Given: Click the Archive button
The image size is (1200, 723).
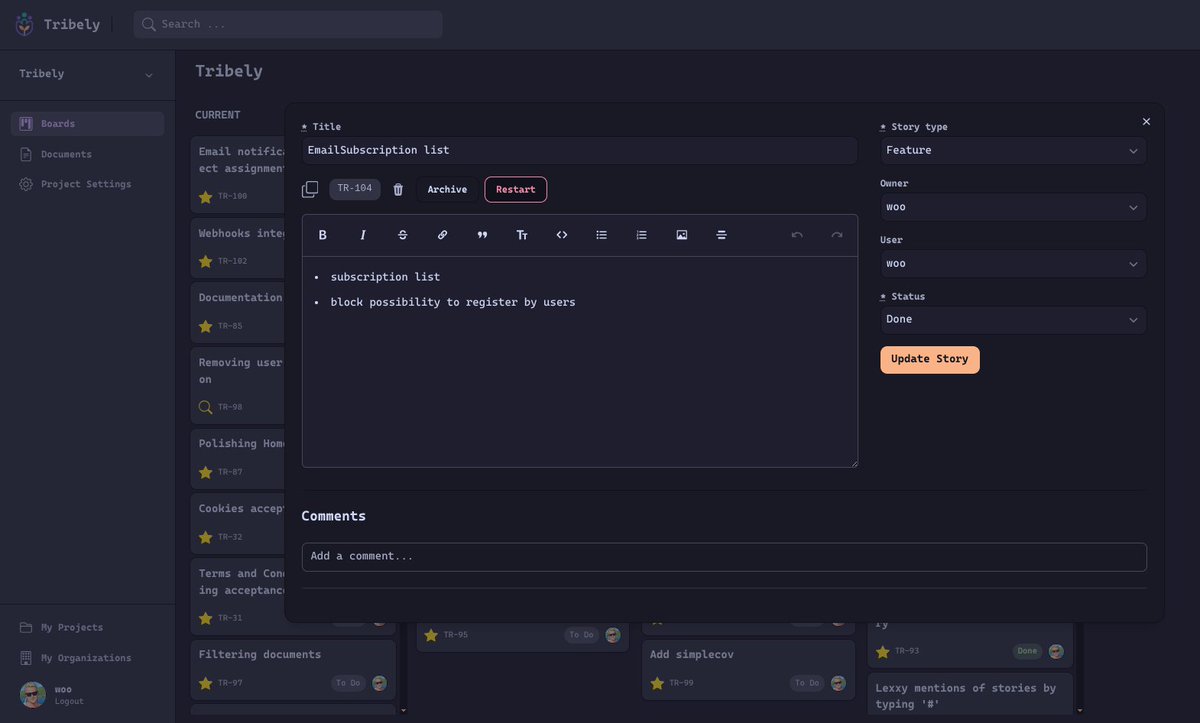Looking at the screenshot, I should [447, 189].
